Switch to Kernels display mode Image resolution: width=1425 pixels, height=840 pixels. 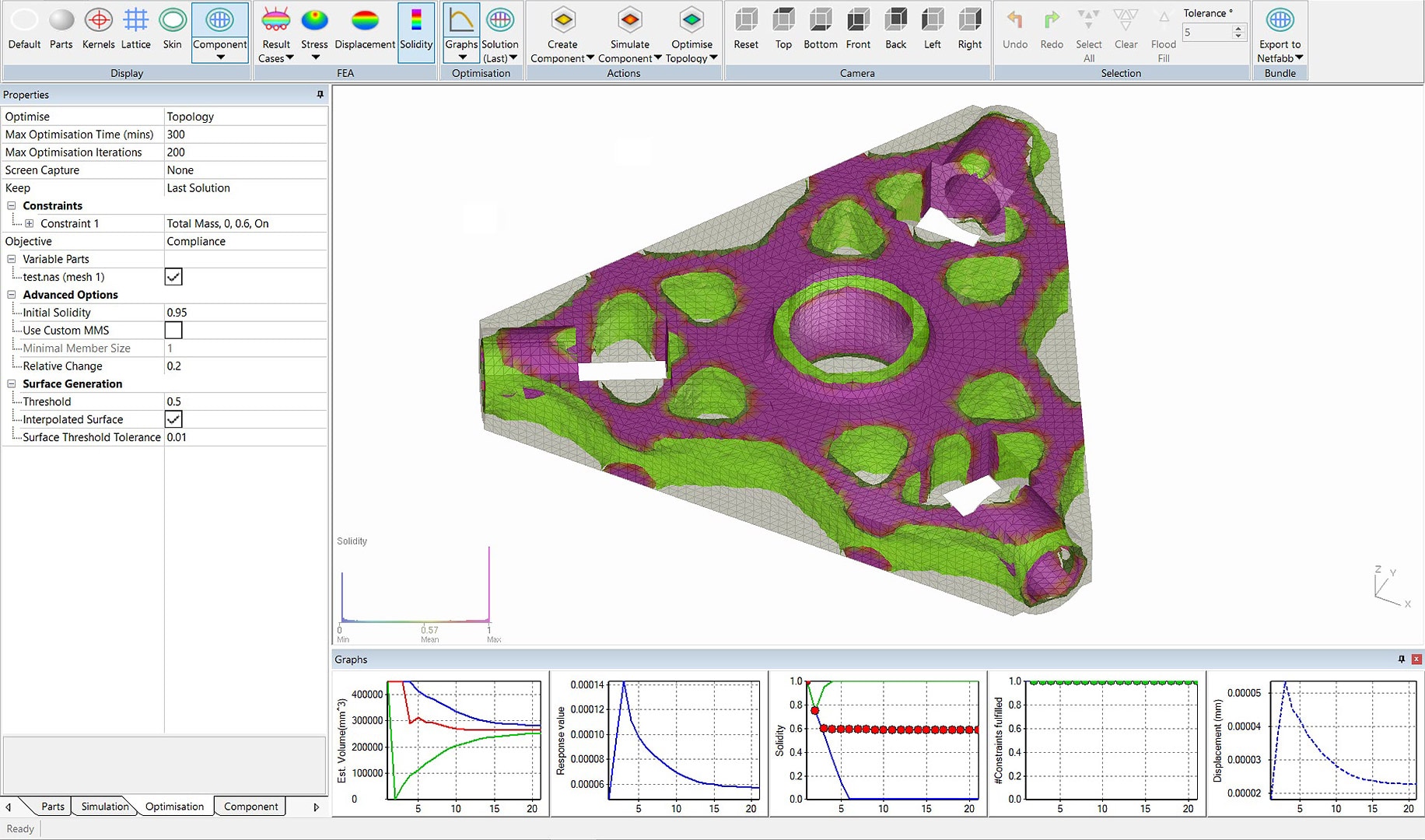click(98, 21)
